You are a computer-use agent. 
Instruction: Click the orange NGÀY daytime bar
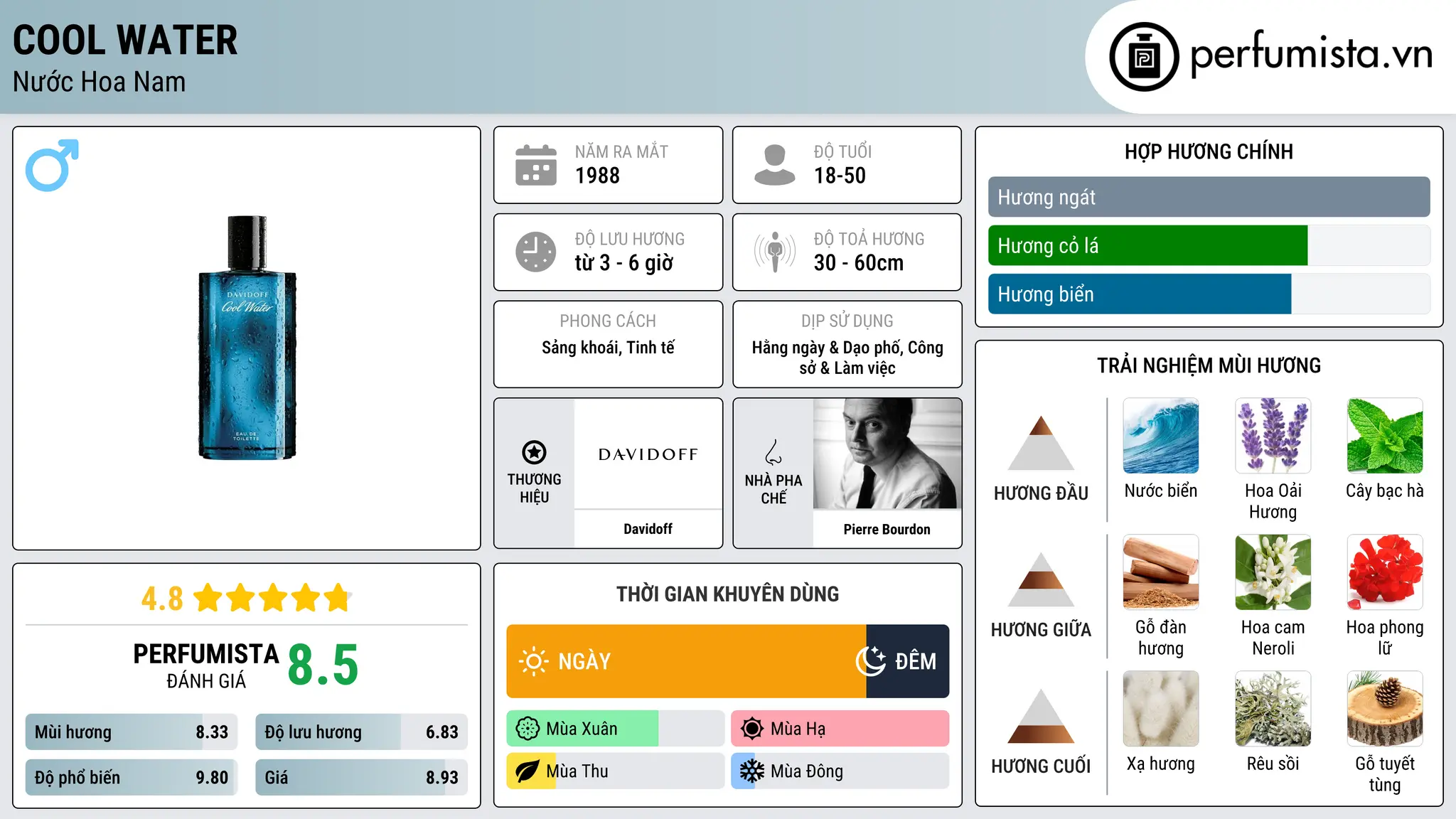tap(687, 661)
